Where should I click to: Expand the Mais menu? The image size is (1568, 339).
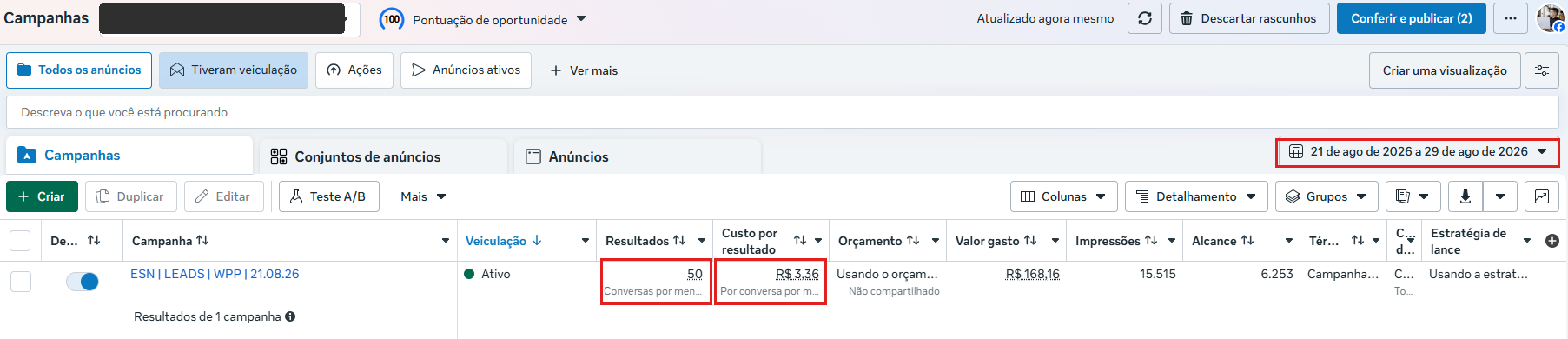pos(423,196)
